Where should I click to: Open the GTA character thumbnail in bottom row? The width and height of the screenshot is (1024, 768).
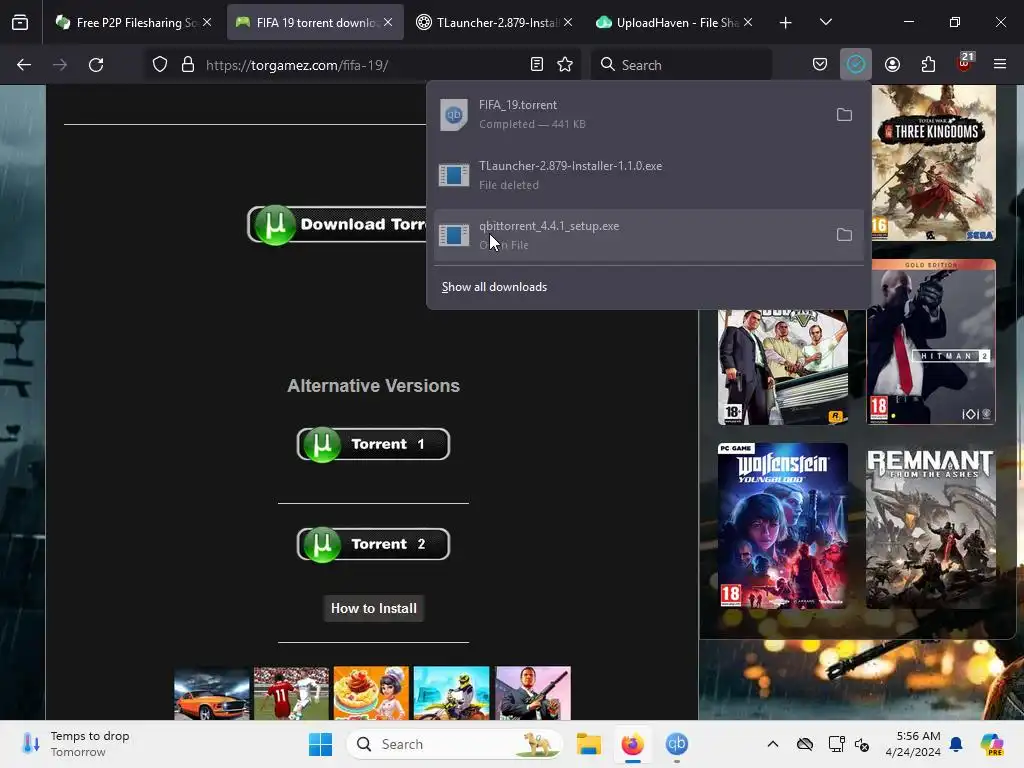(532, 693)
